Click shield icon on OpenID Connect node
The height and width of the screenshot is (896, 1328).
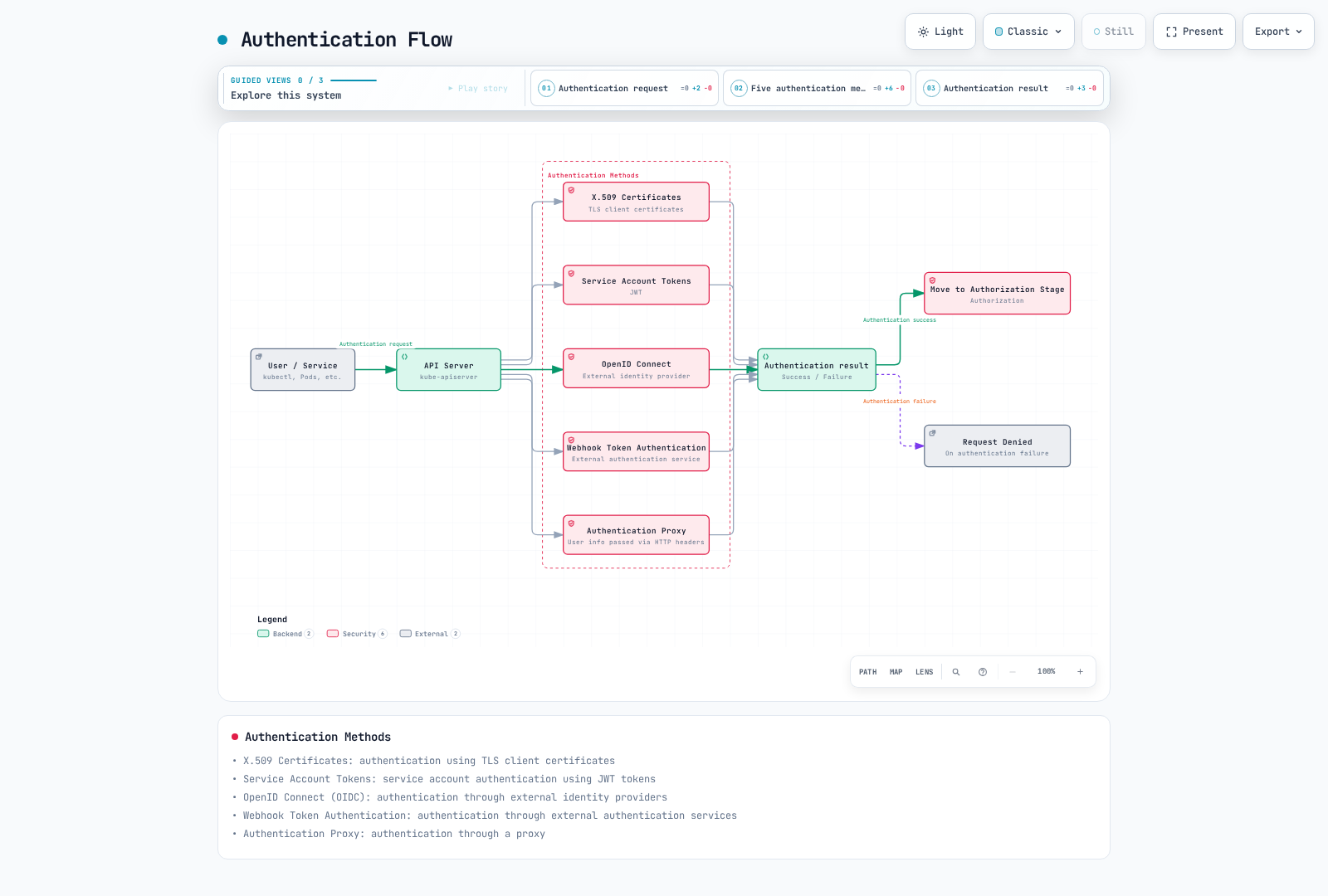[571, 357]
